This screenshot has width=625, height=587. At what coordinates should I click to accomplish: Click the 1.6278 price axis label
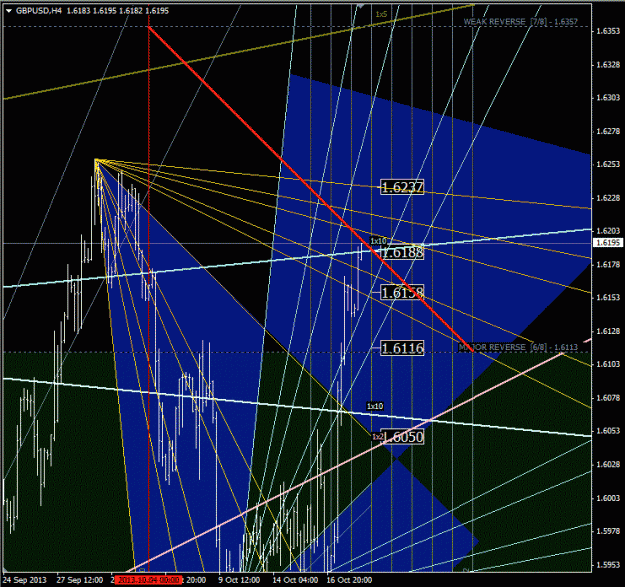coord(608,131)
